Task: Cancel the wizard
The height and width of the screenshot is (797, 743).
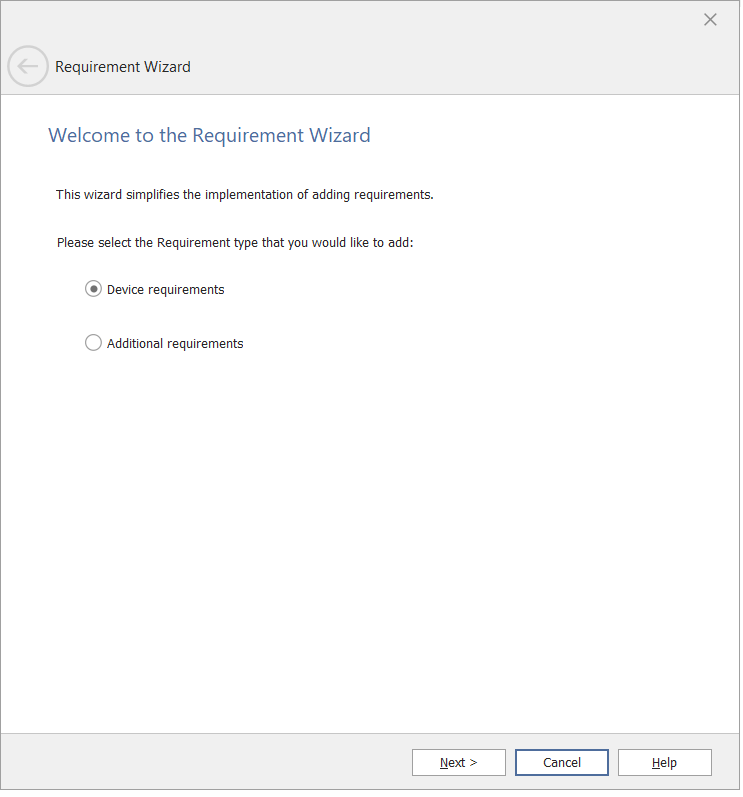Action: 561,763
